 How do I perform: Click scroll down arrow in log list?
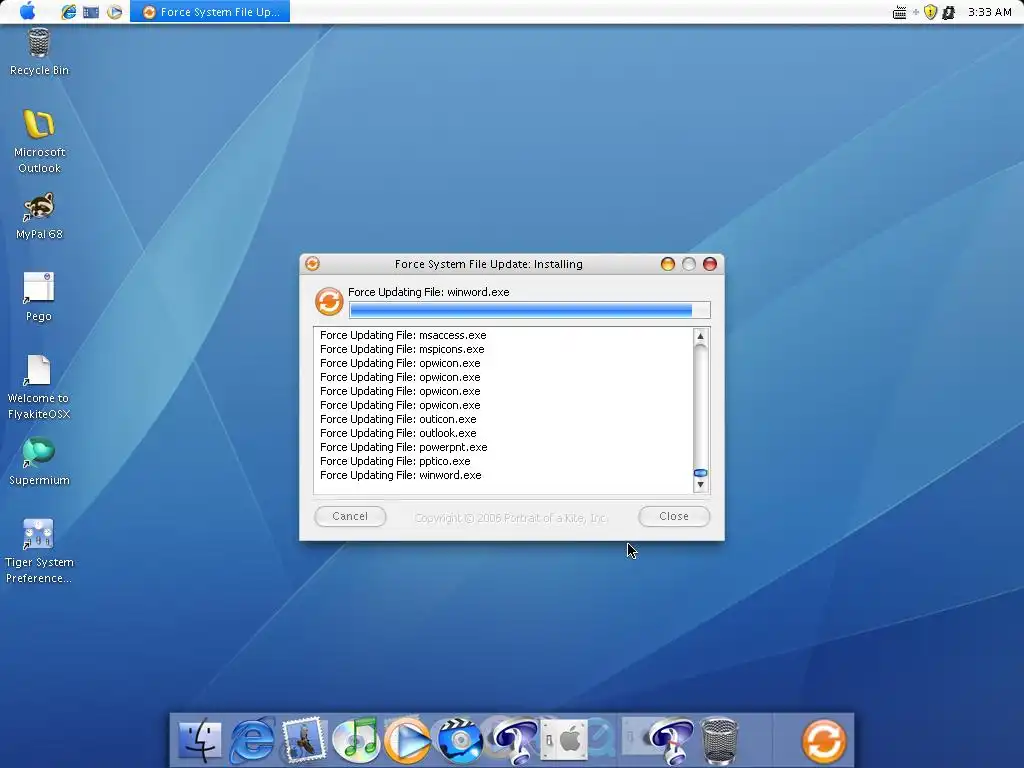coord(700,485)
